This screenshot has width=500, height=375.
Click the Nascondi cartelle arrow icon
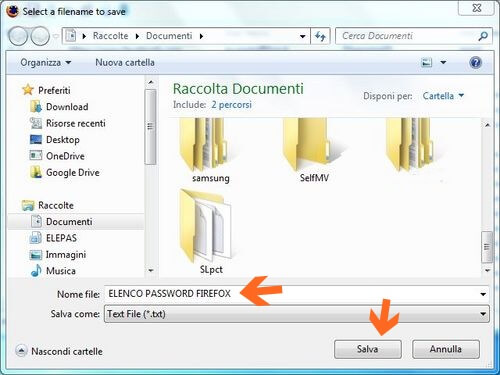click(21, 351)
